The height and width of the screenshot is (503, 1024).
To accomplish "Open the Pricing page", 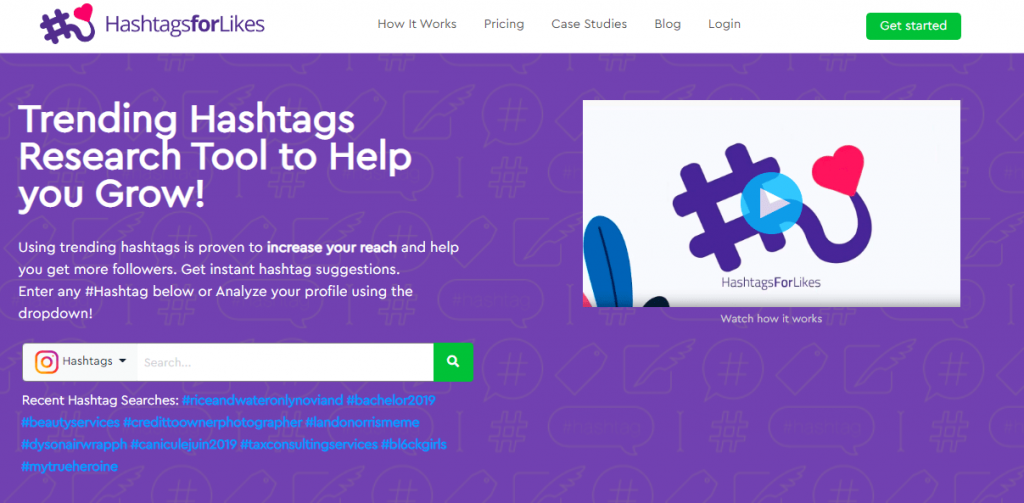I will [504, 24].
